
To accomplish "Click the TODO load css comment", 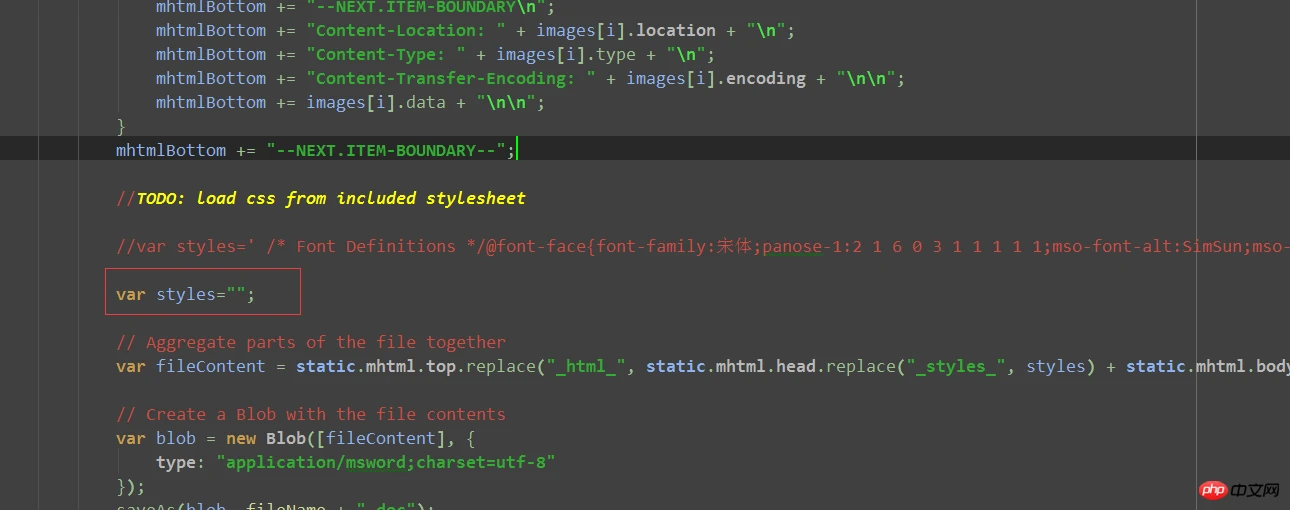I will (321, 198).
